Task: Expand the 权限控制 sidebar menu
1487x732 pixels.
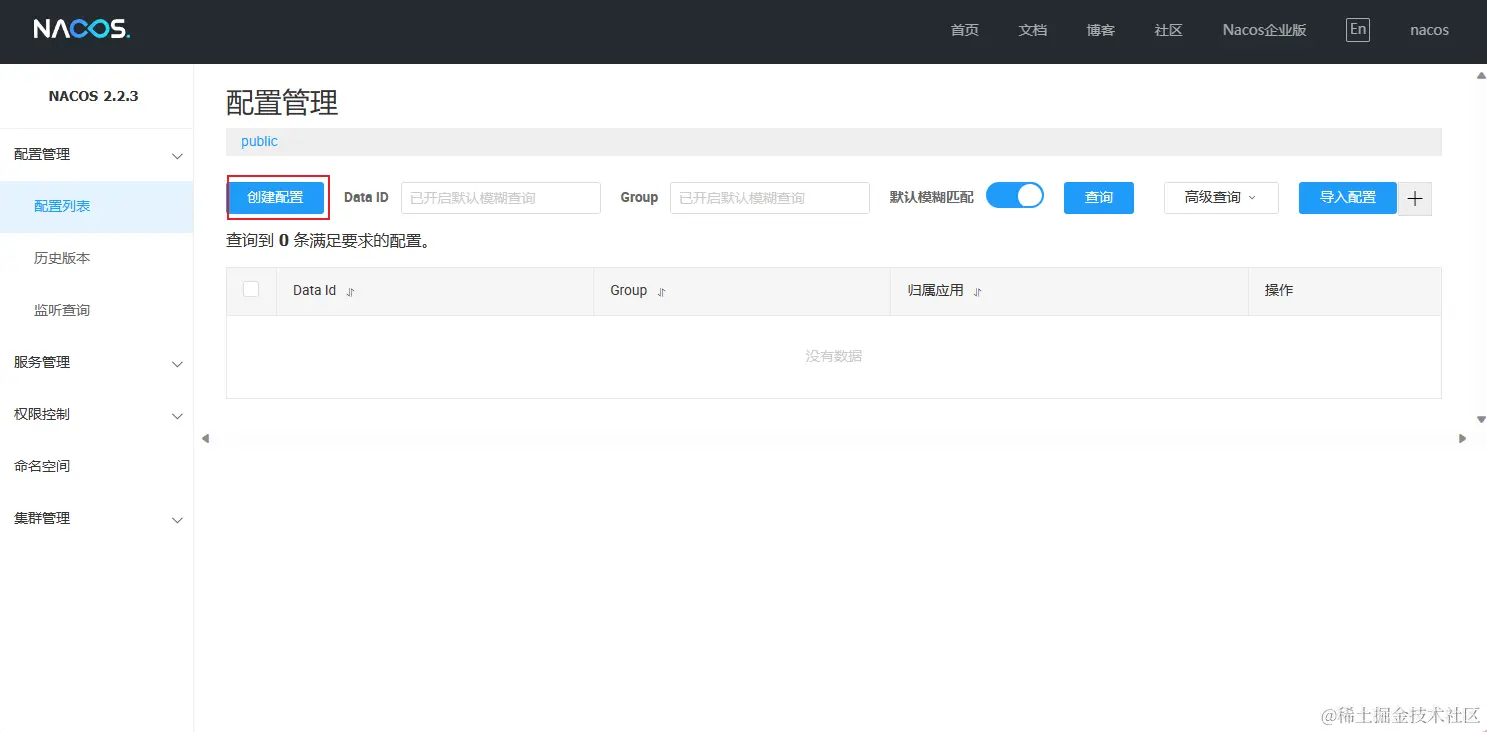Action: [x=97, y=415]
